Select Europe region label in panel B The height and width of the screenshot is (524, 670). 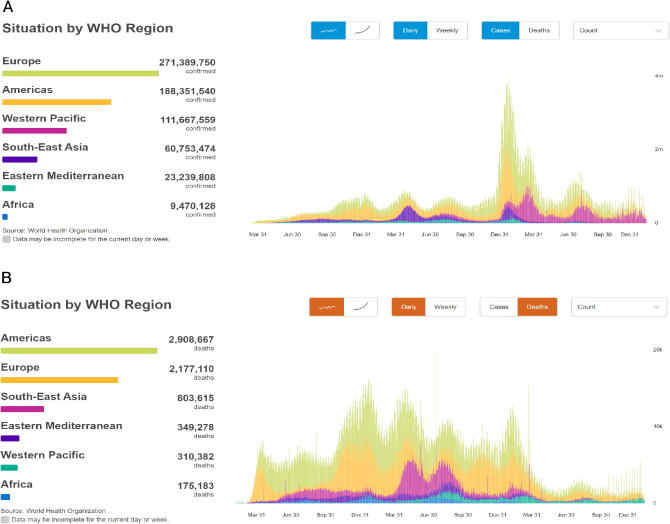(x=20, y=368)
